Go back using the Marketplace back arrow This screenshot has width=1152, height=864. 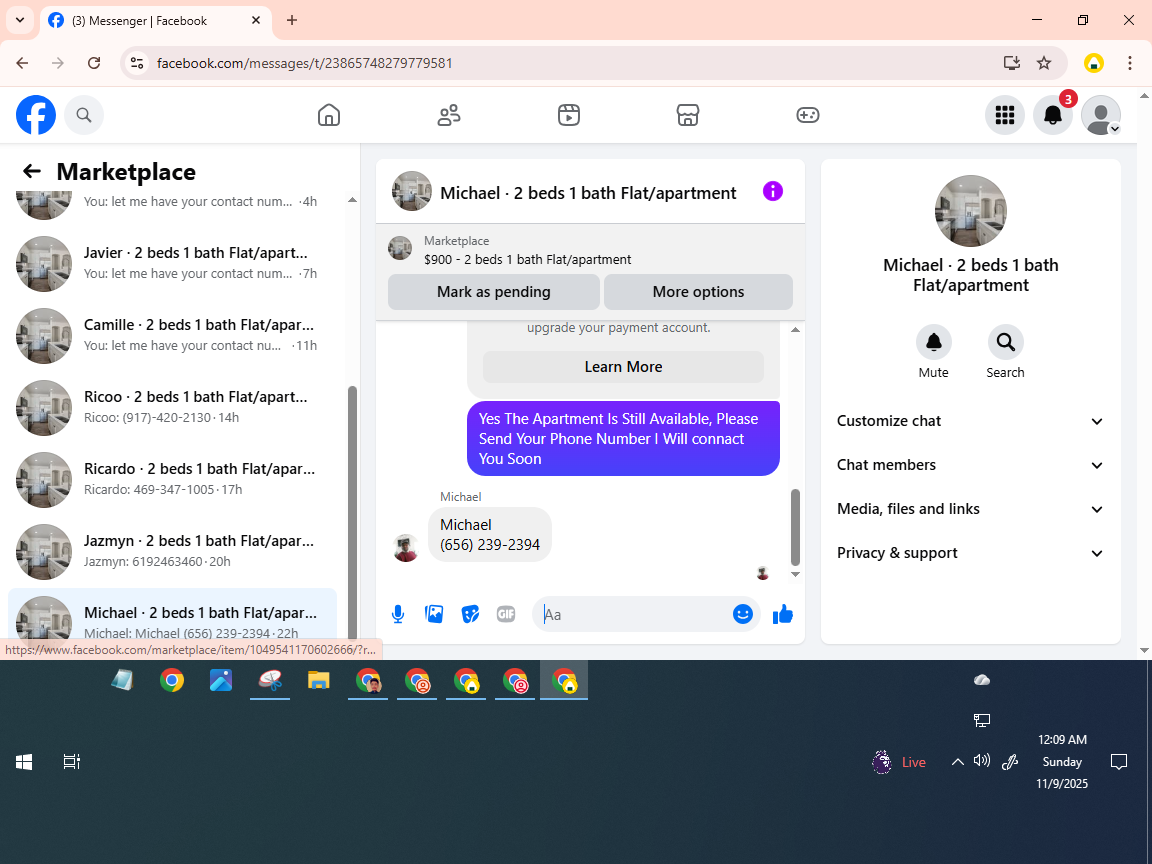pyautogui.click(x=32, y=171)
